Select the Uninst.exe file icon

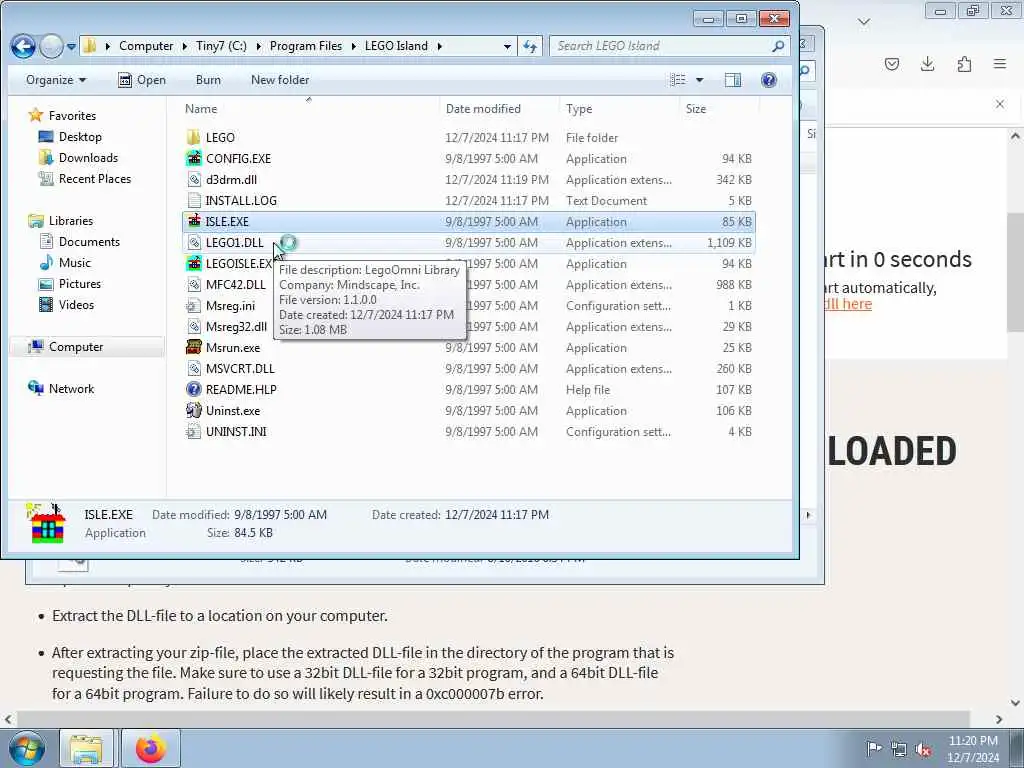coord(193,410)
